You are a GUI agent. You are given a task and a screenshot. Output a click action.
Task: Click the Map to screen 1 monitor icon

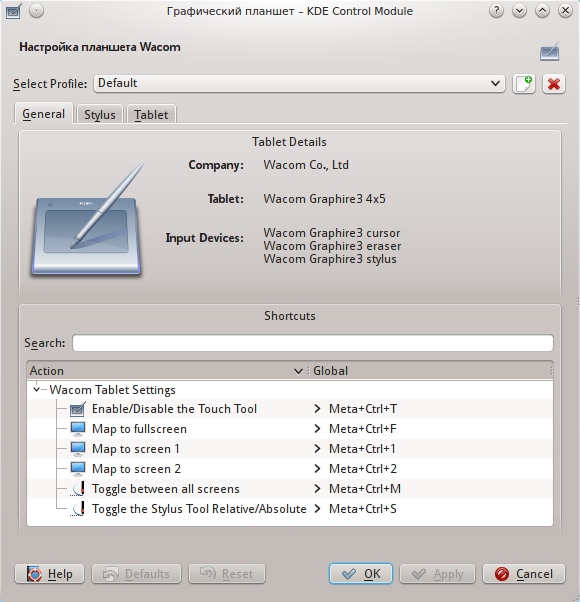click(x=78, y=449)
